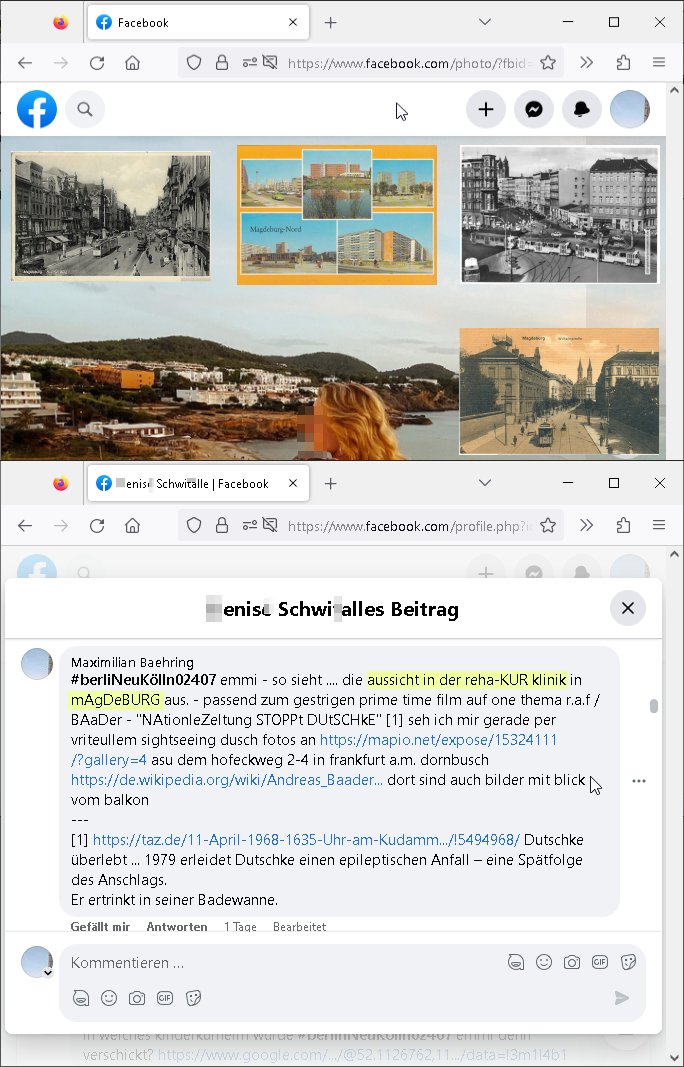This screenshot has height=1067, width=684.
Task: Open the taz.de Kudamm article link
Action: 306,840
